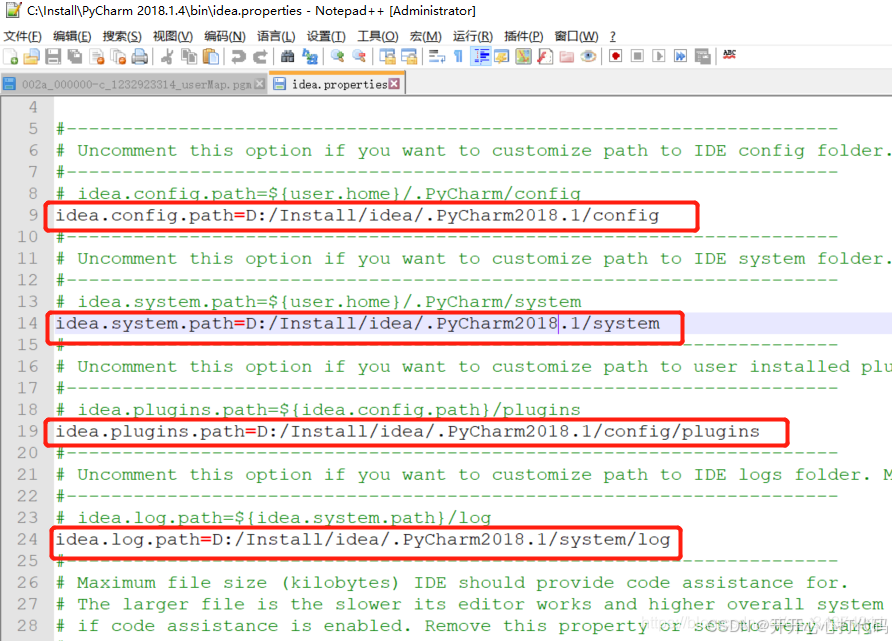This screenshot has width=892, height=641.
Task: Click the Zoom Out magnifier icon
Action: tap(359, 56)
